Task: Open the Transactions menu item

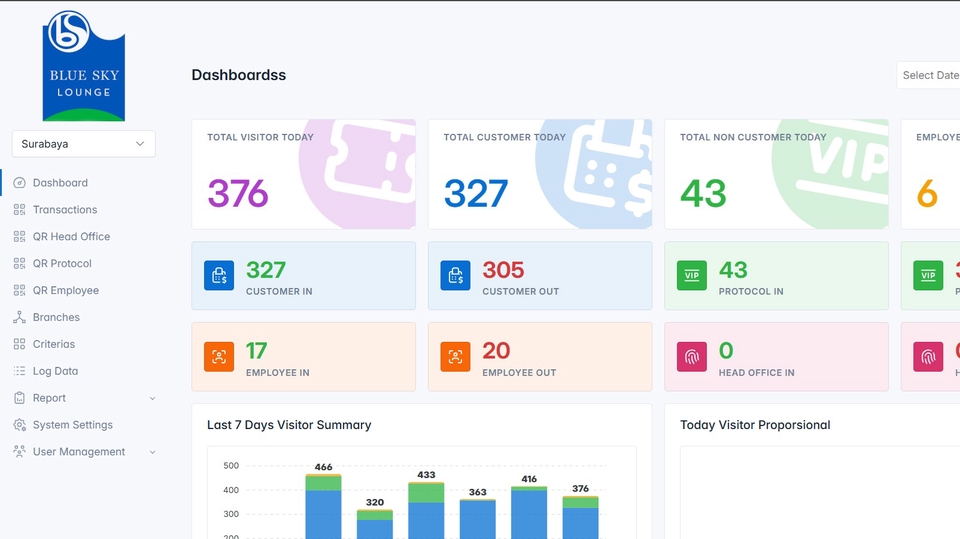Action: 65,210
